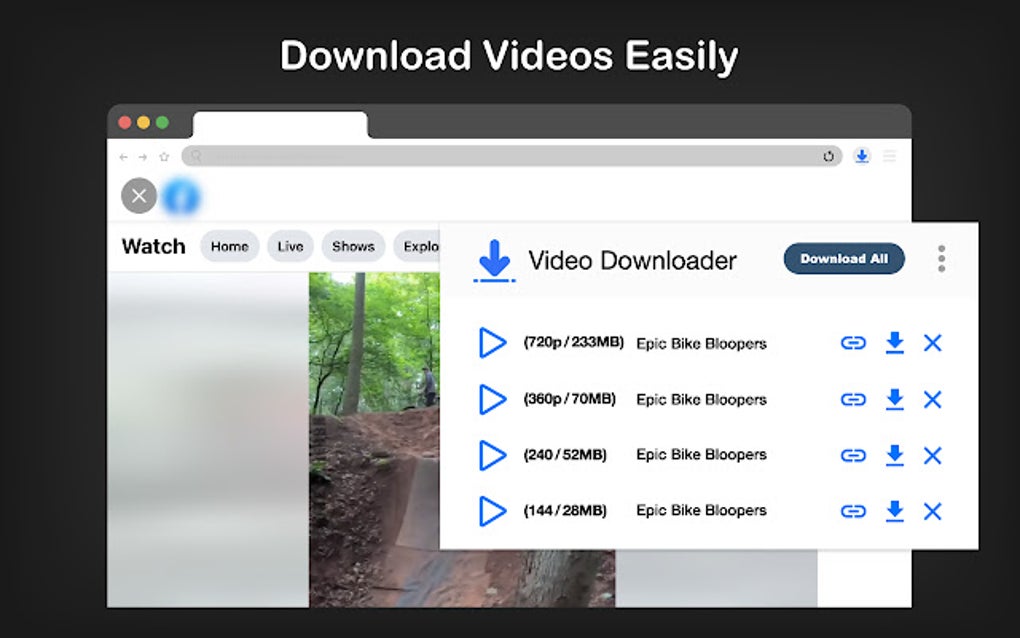Go forward with browser forward arrow

point(142,157)
